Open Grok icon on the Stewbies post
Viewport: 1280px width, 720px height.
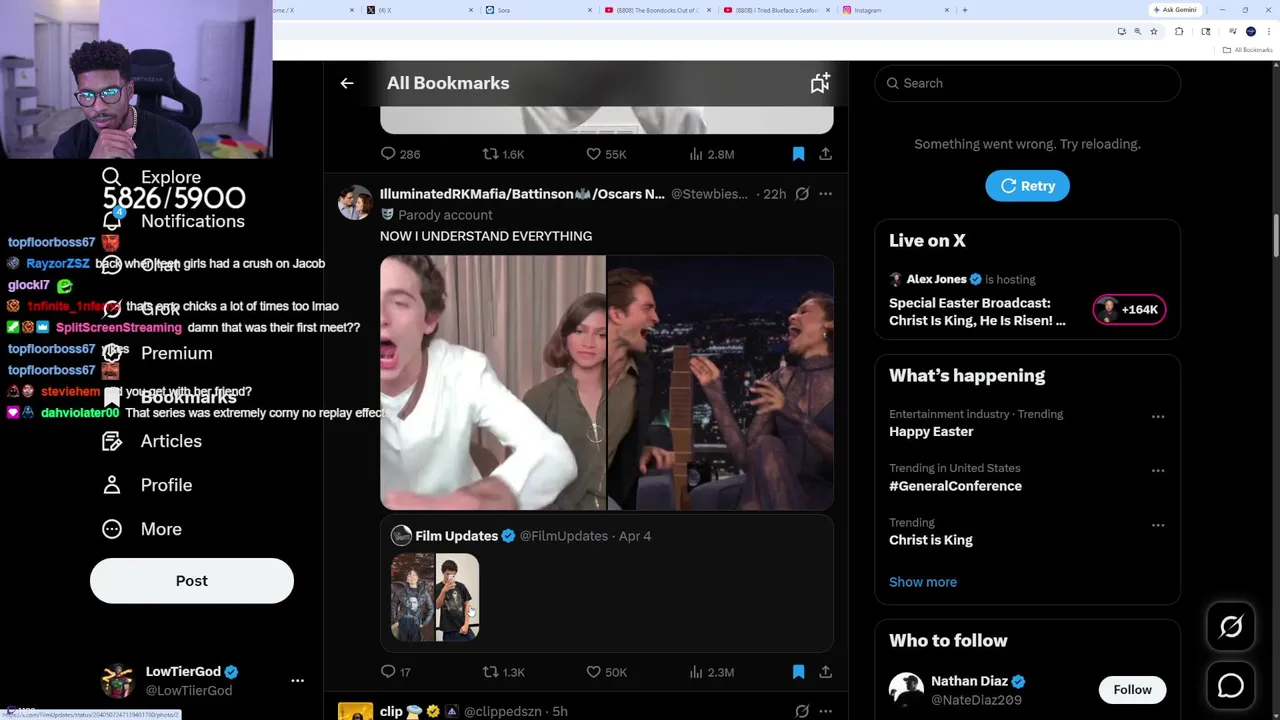click(802, 194)
